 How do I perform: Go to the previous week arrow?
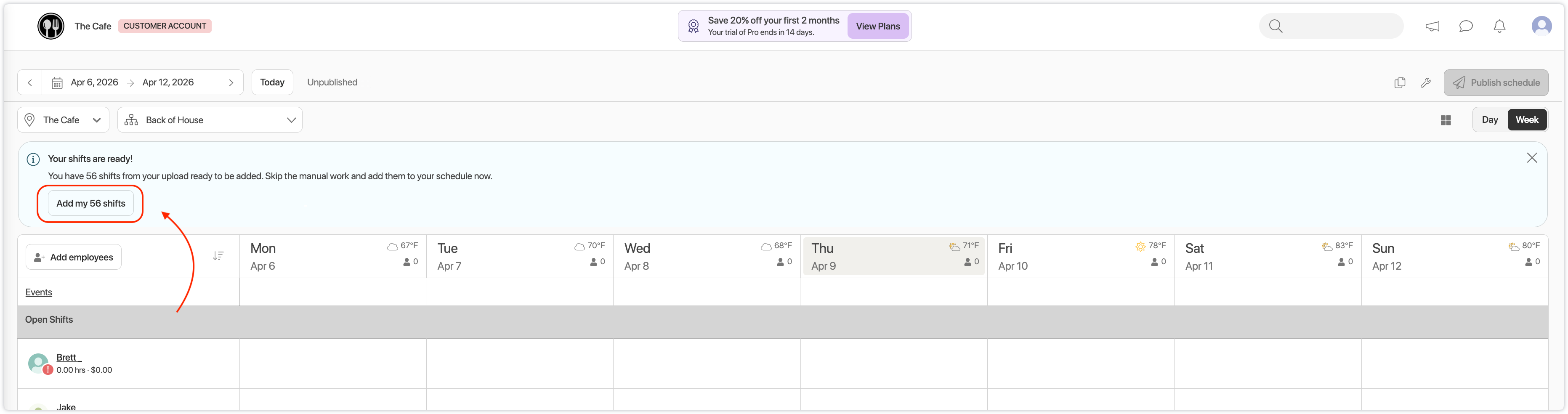[30, 83]
